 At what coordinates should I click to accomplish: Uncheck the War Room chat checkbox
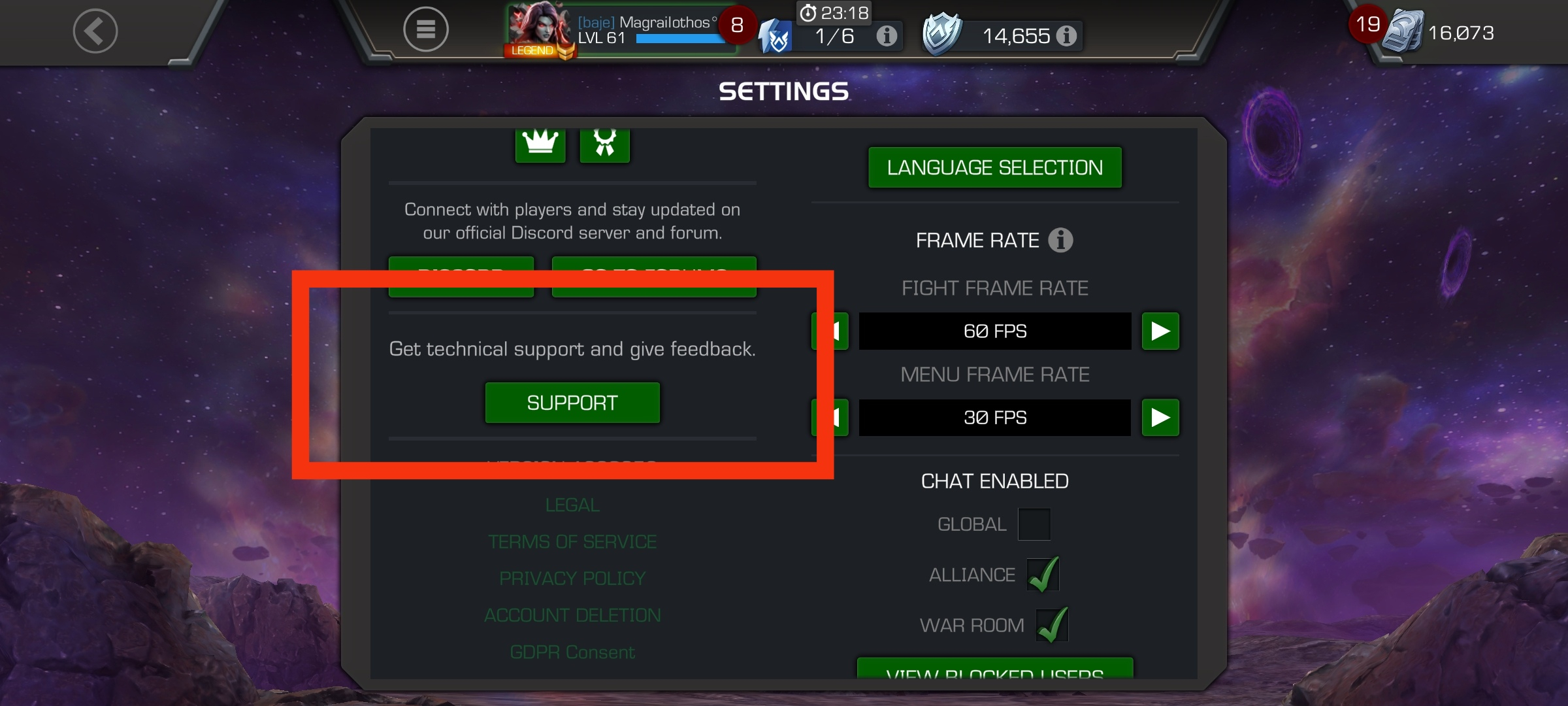[1052, 625]
